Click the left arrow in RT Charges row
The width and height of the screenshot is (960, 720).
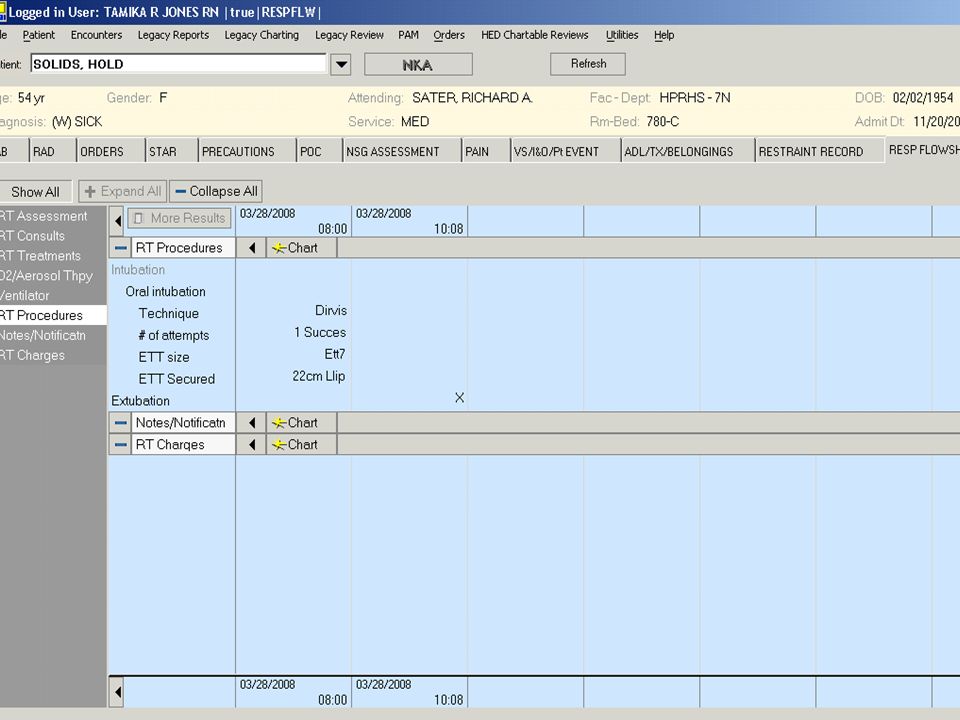[252, 445]
